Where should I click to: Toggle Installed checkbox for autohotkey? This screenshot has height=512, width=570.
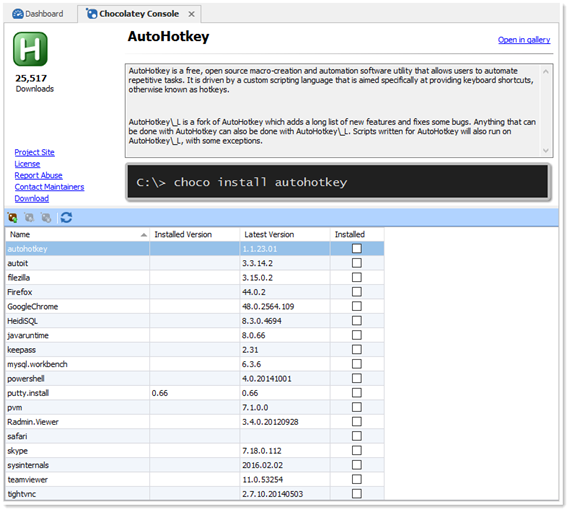pos(357,249)
